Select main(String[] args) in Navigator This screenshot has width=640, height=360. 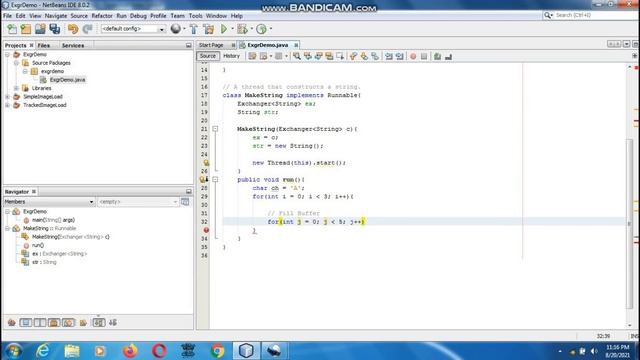click(53, 220)
